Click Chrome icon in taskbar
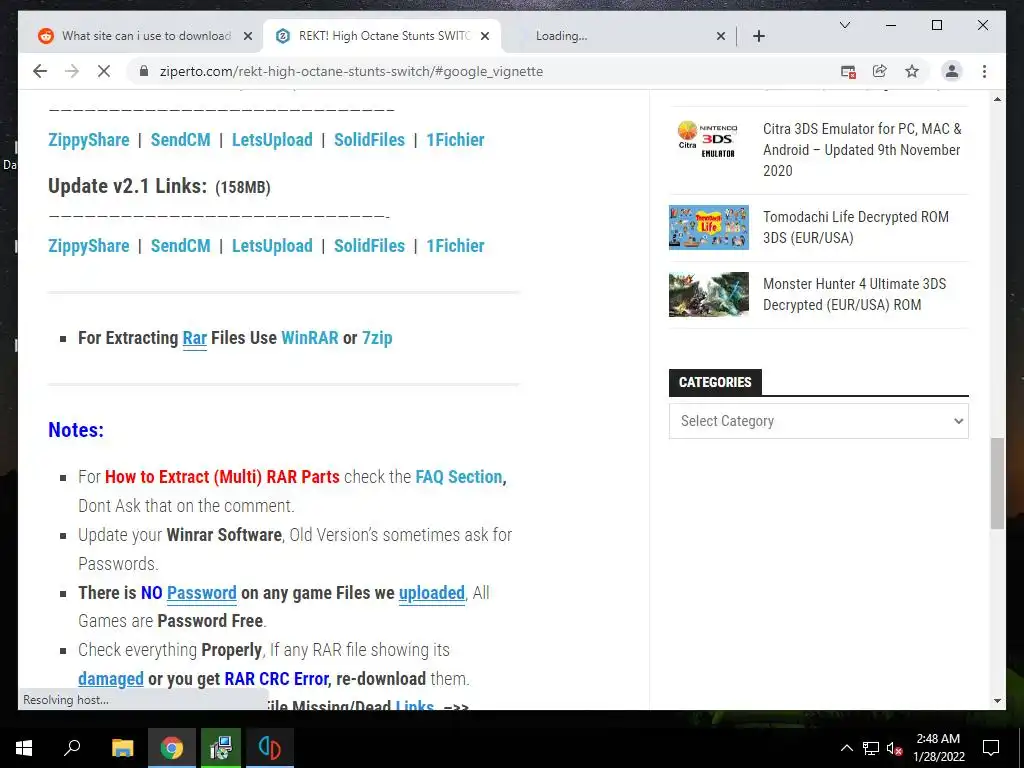 click(x=172, y=748)
